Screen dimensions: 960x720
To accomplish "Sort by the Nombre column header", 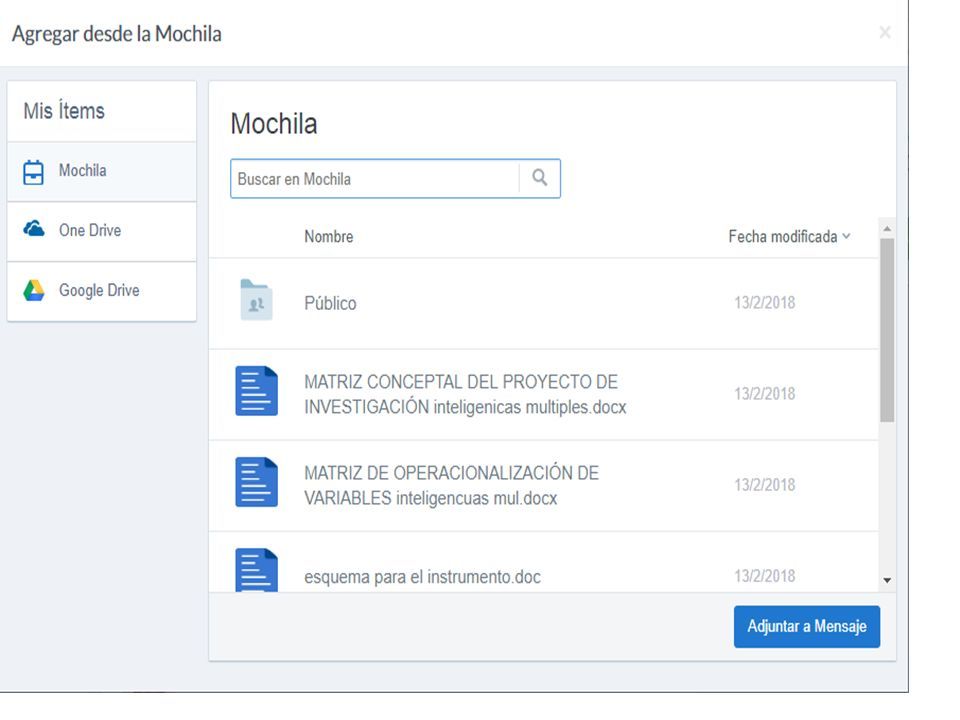I will coord(329,236).
